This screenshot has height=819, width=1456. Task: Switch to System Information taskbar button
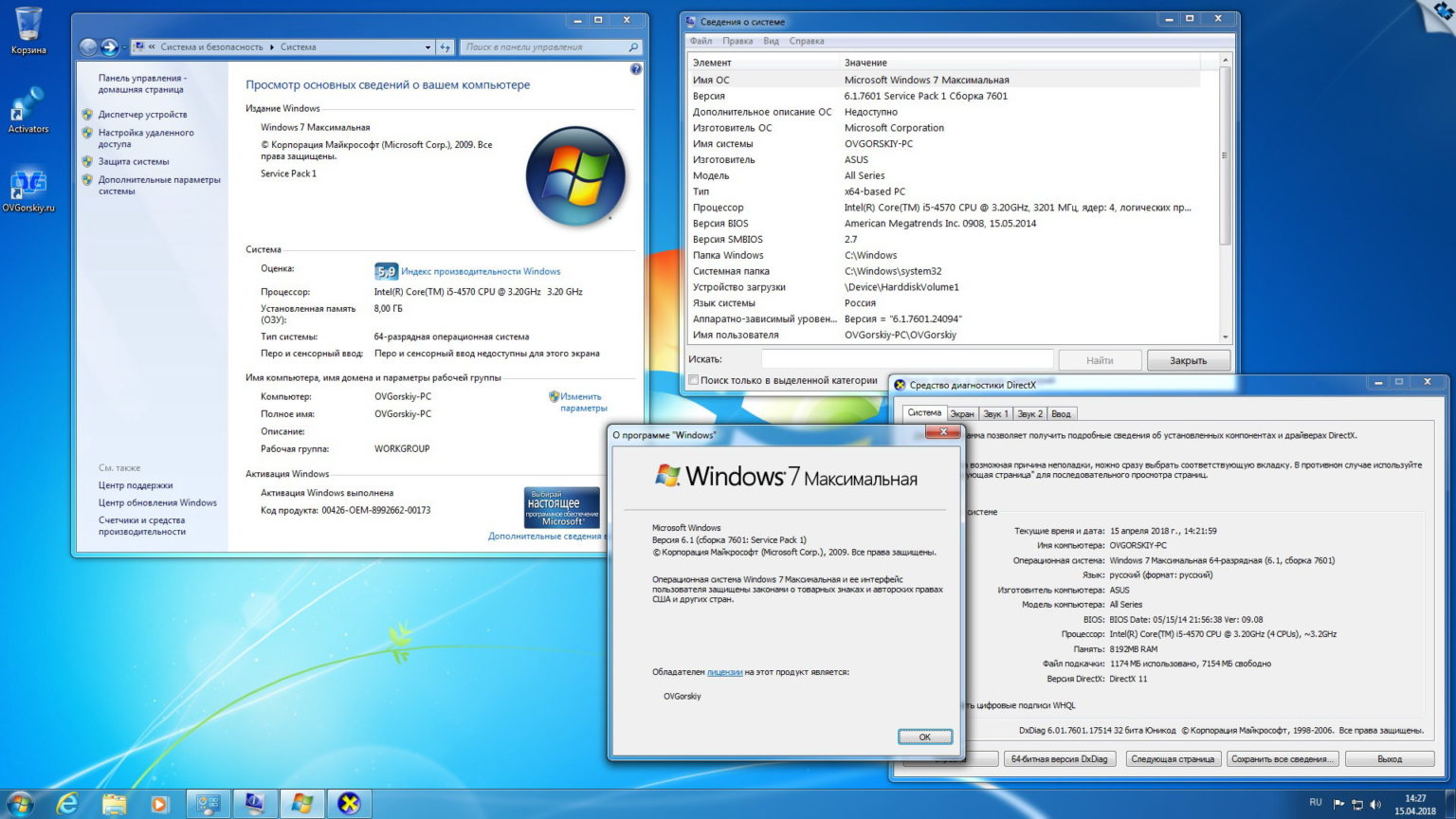(x=255, y=804)
